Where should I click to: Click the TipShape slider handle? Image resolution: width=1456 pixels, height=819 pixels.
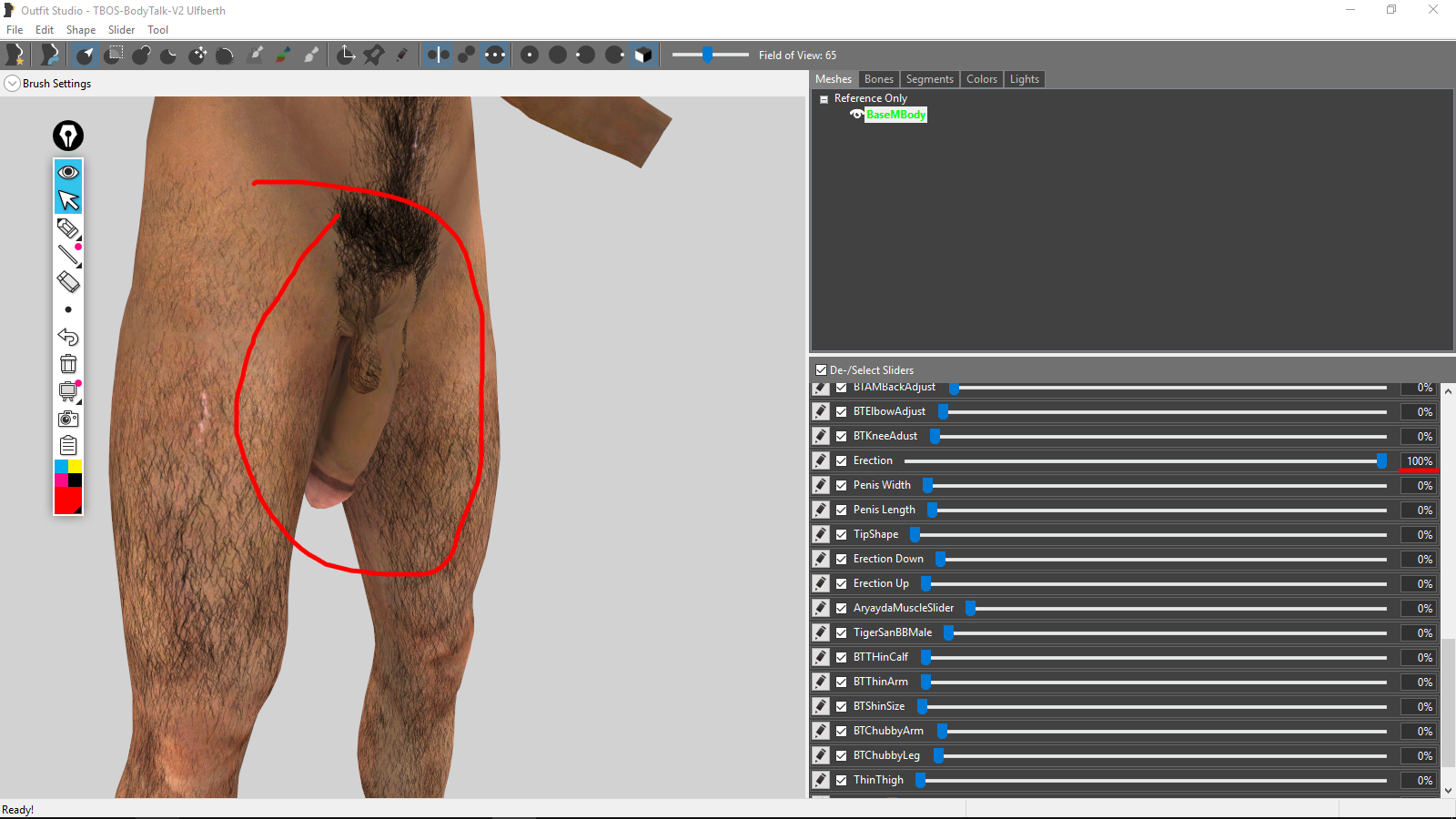coord(915,534)
